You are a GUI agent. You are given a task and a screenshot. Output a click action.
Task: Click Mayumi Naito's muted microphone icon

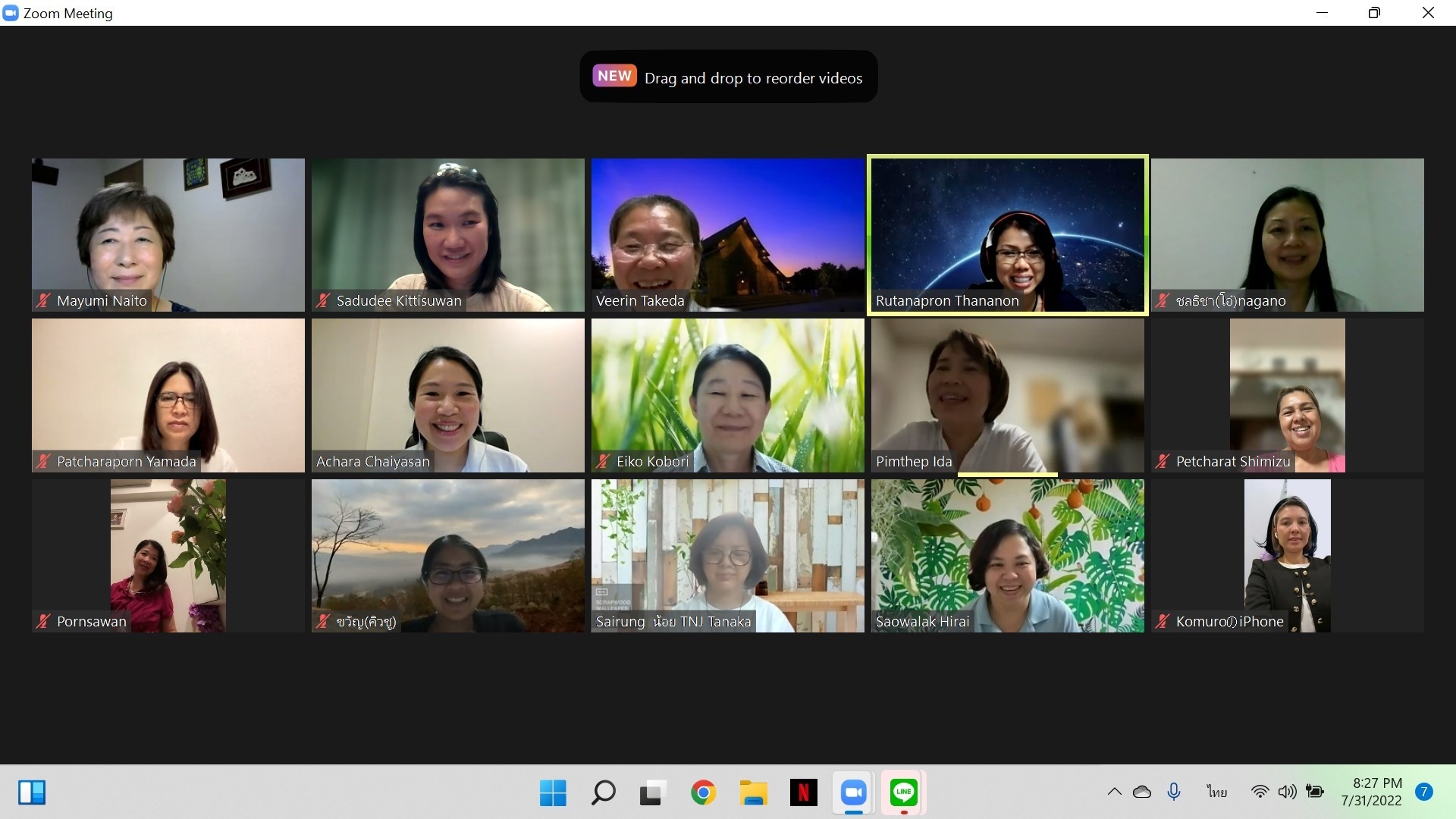point(43,300)
